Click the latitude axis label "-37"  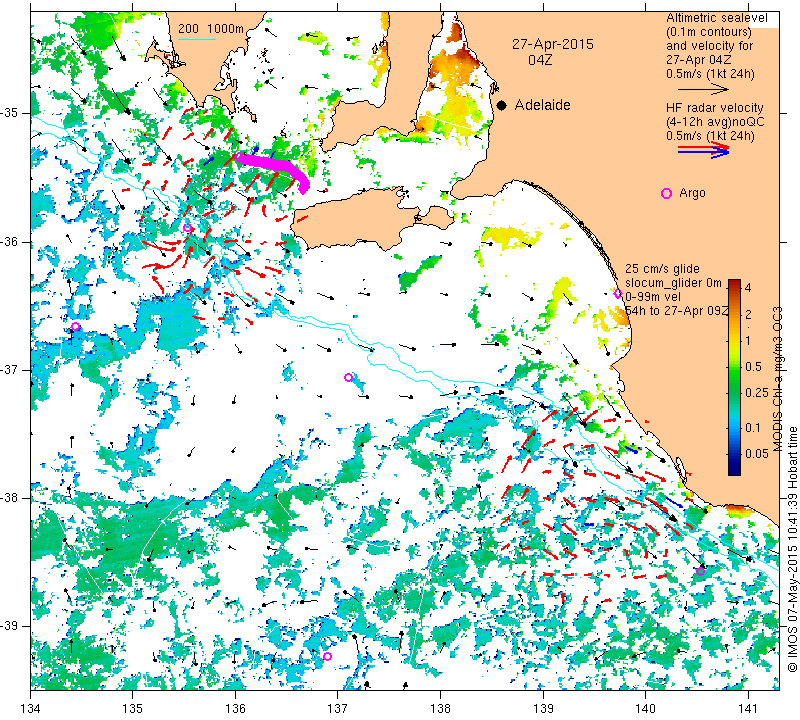click(10, 369)
